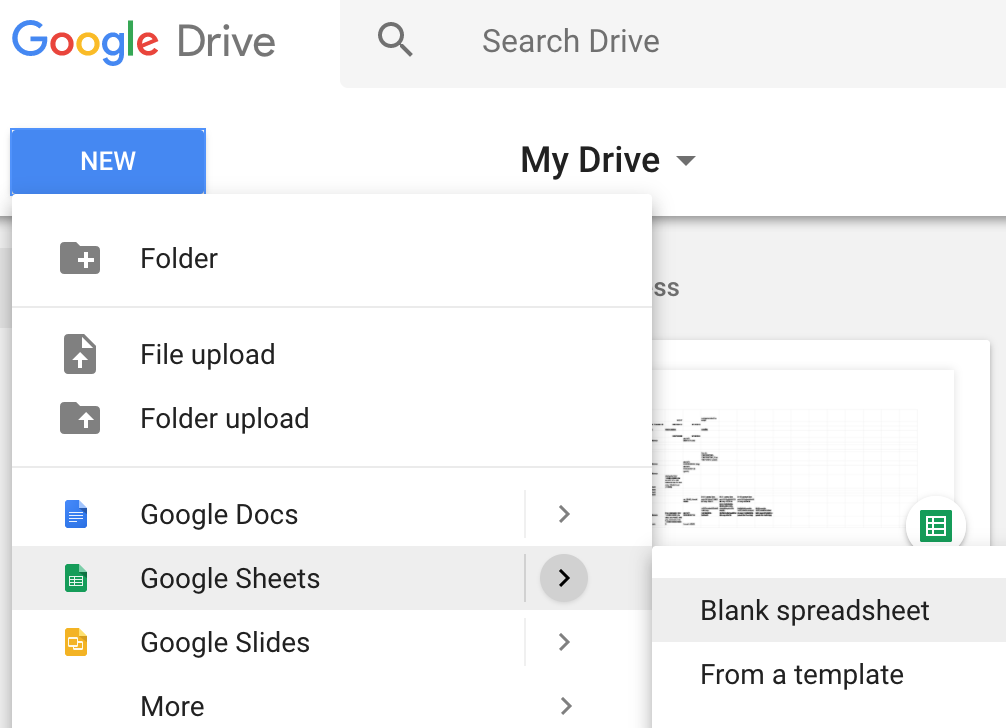Expand the More submenu chevron
This screenshot has height=728, width=1006.
564,706
